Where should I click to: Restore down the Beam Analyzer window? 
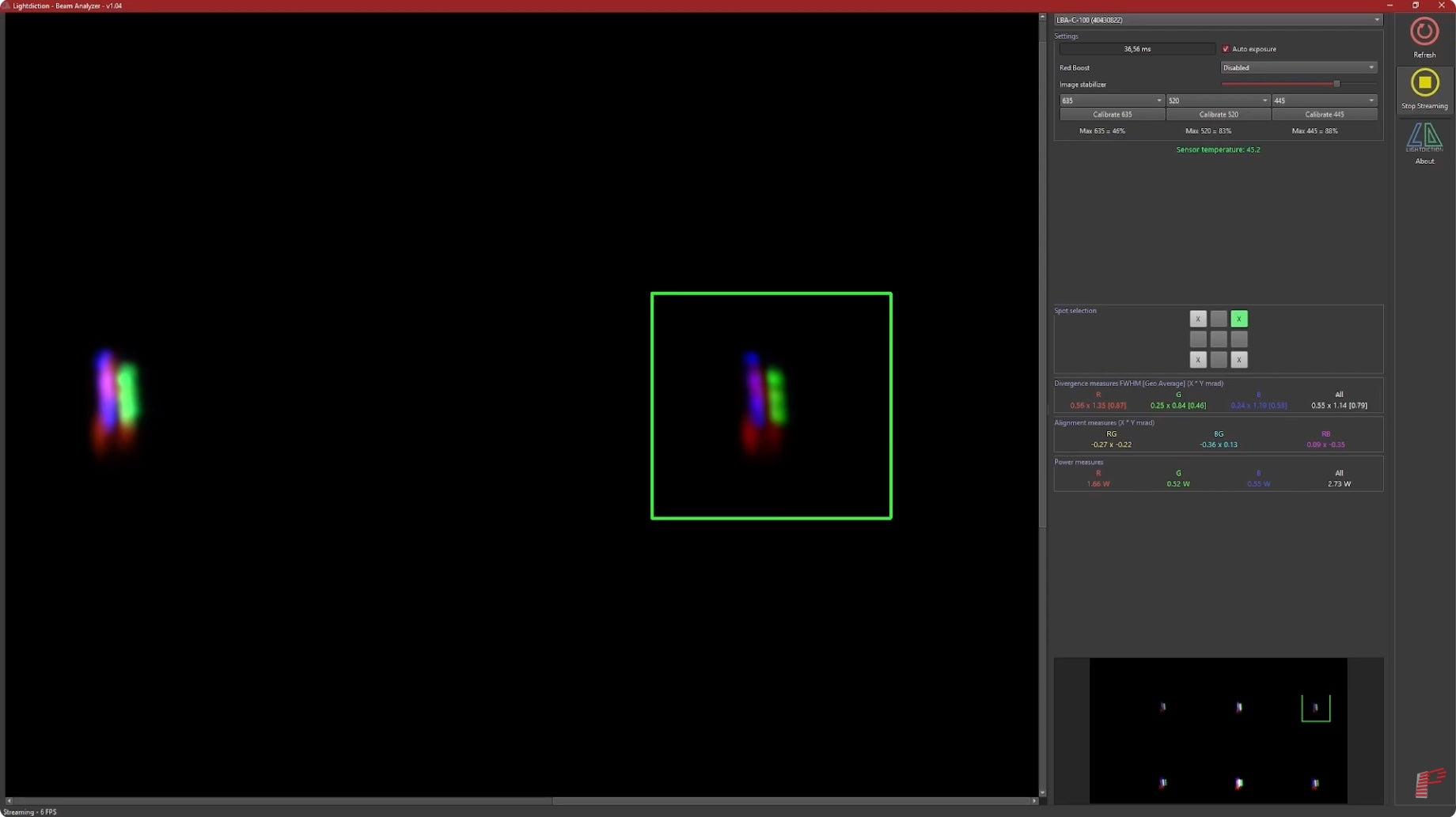(x=1416, y=6)
